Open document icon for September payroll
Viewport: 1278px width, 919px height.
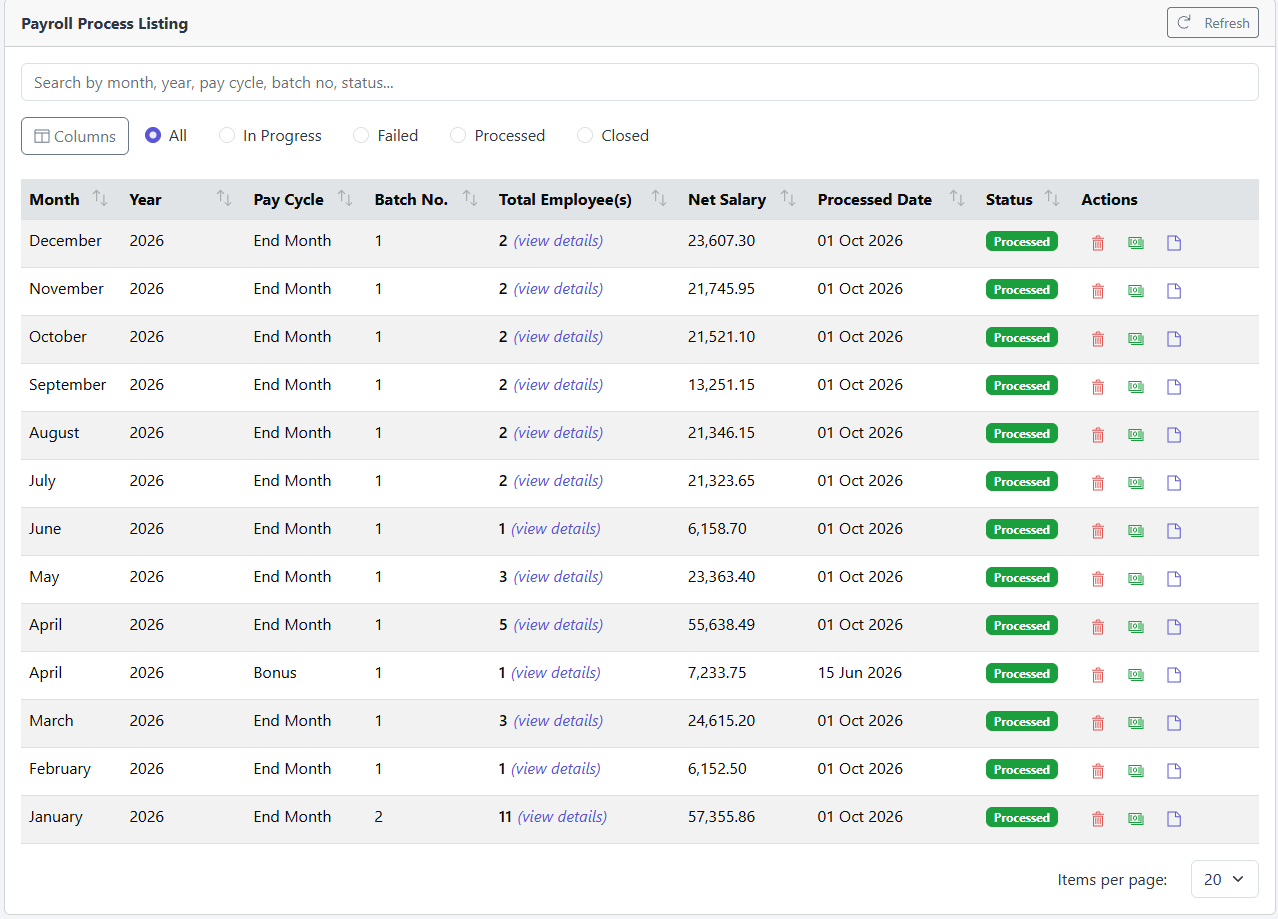1174,387
